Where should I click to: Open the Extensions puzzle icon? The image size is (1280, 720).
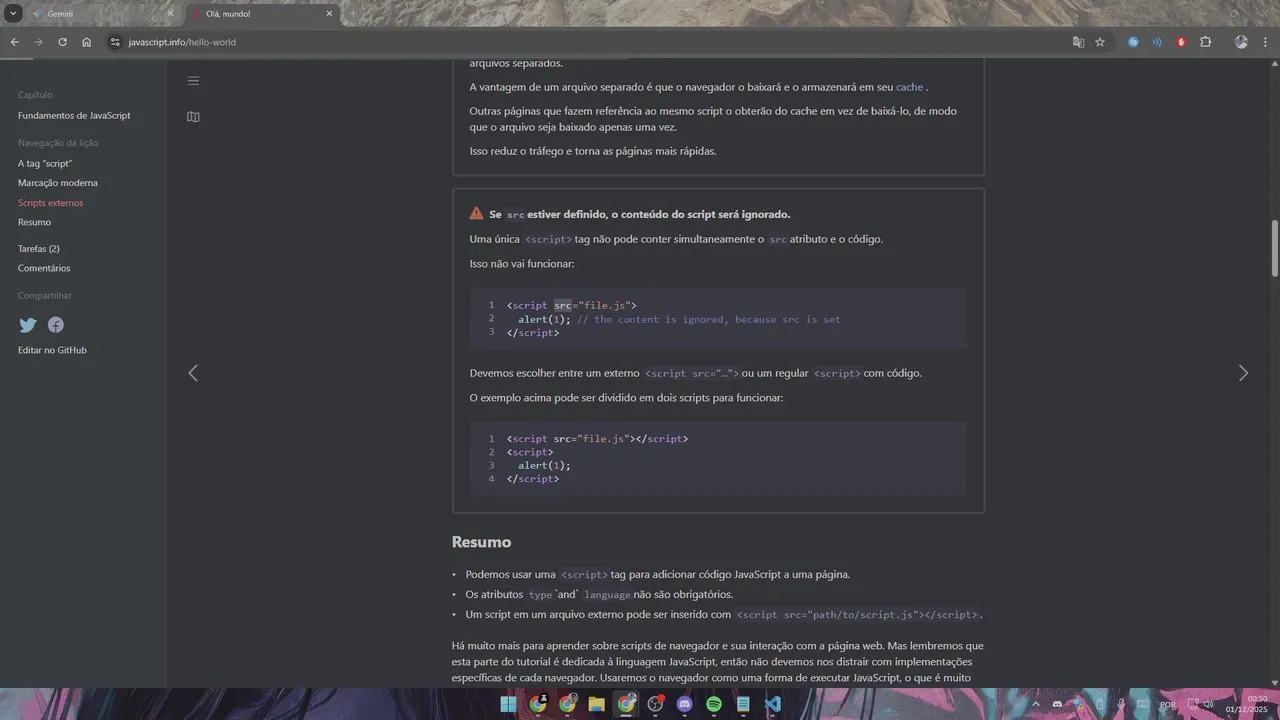[x=1205, y=42]
